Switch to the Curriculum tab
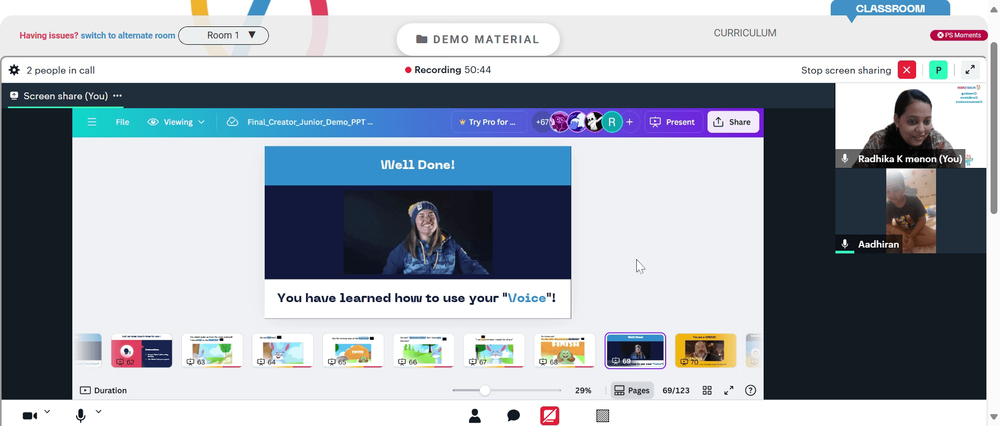The height and width of the screenshot is (426, 1000). 745,33
